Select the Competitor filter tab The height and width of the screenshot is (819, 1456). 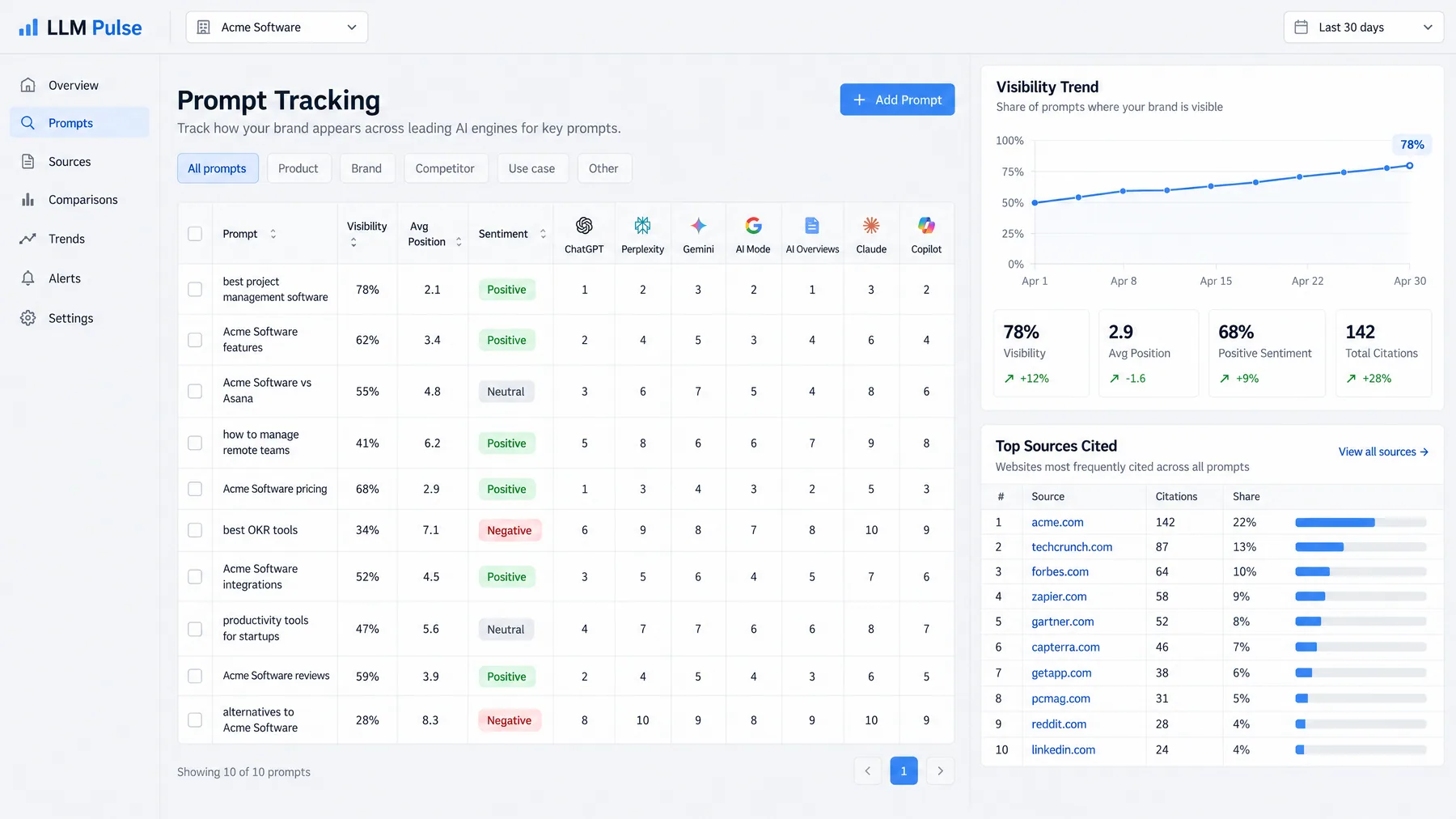[445, 168]
